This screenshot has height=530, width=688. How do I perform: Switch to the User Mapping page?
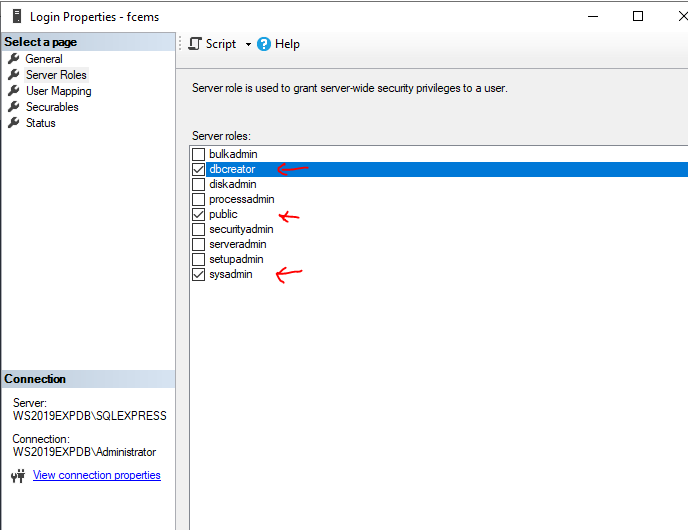point(58,91)
